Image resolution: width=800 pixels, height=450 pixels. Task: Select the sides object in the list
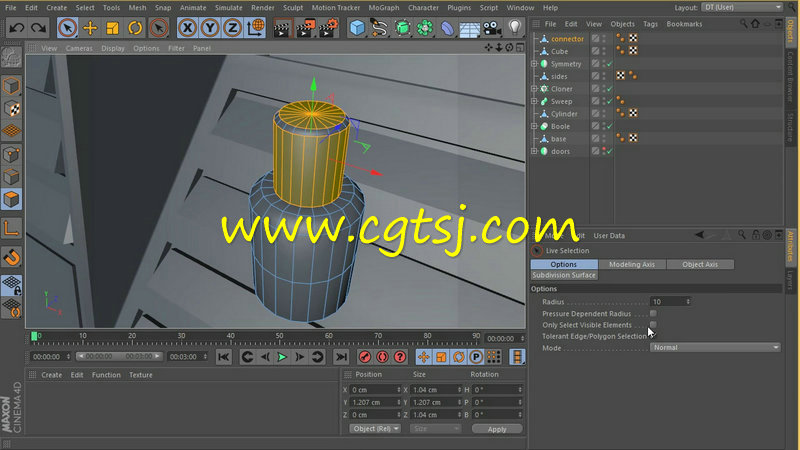pyautogui.click(x=559, y=77)
